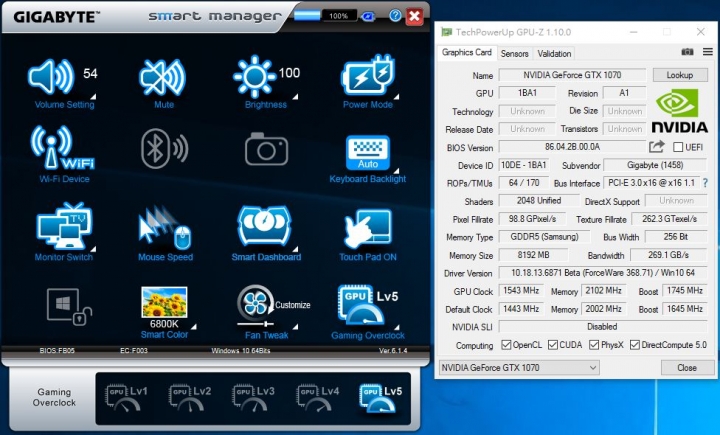Screen dimensions: 720x435
Task: Expand the Keyboard Backlight corner arrow
Action: click(396, 171)
